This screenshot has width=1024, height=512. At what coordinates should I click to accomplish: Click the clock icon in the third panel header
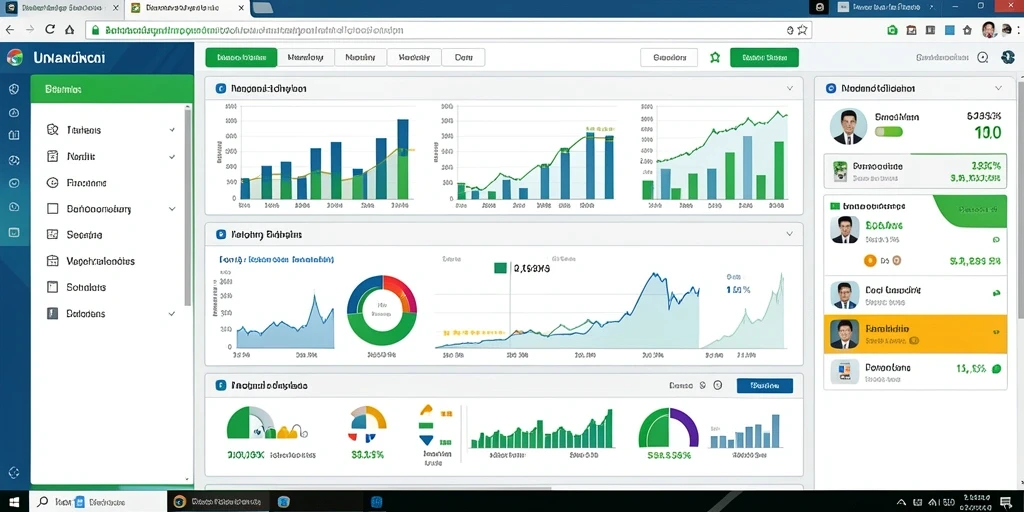pos(718,385)
